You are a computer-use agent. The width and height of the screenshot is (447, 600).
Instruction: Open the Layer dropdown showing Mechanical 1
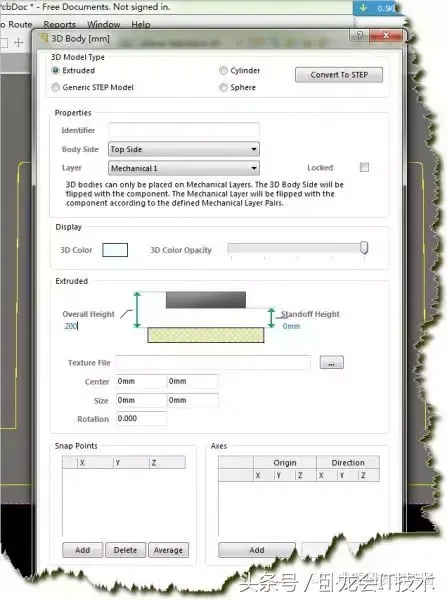pos(184,168)
